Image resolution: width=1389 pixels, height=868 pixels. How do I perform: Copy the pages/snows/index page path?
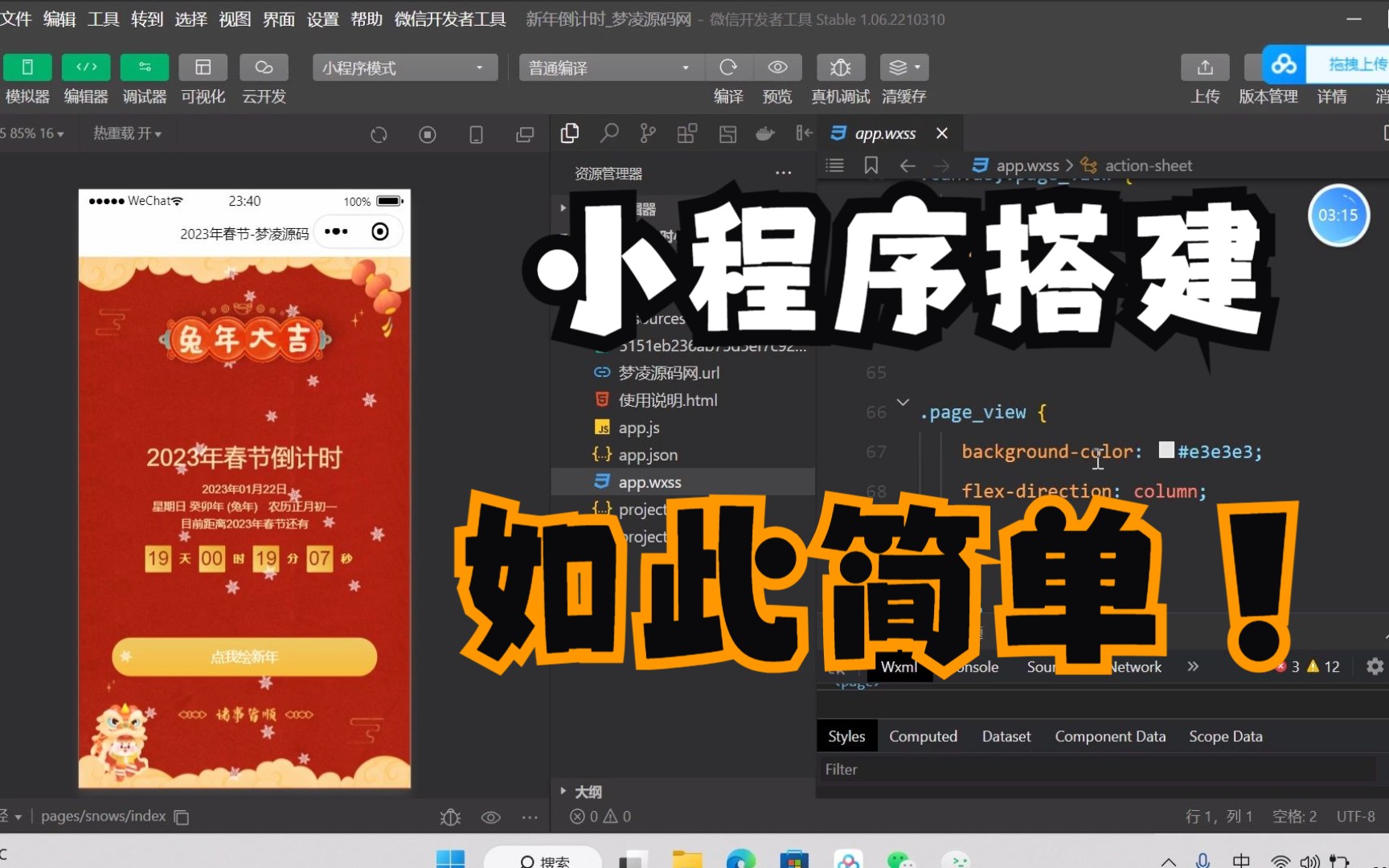(182, 817)
